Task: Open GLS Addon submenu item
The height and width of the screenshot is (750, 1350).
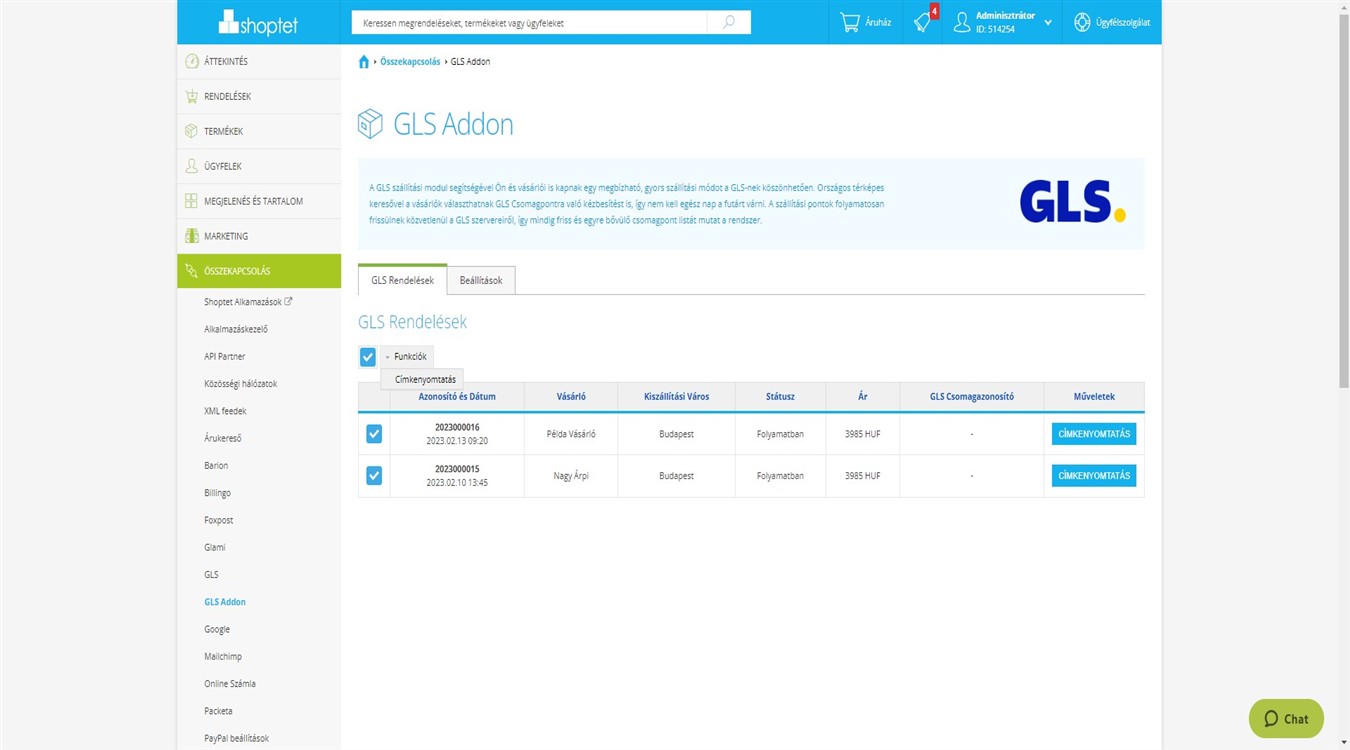Action: (225, 602)
